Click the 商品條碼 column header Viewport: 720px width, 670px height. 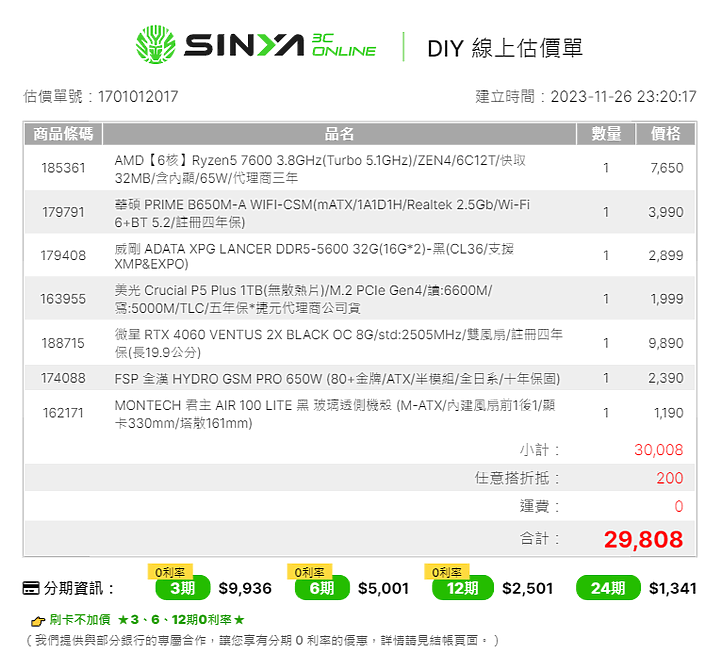tap(63, 134)
